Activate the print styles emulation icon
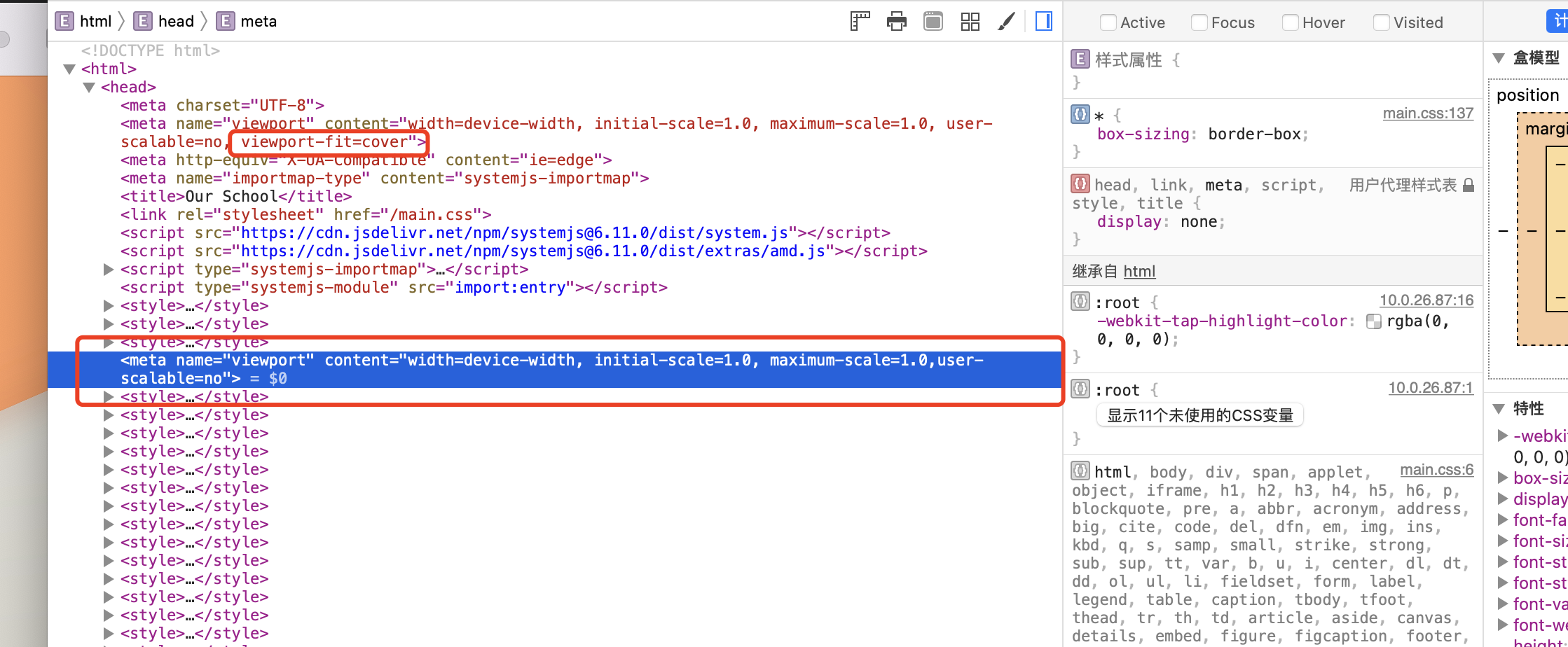Screen dimensions: 1568x647 click(x=896, y=21)
